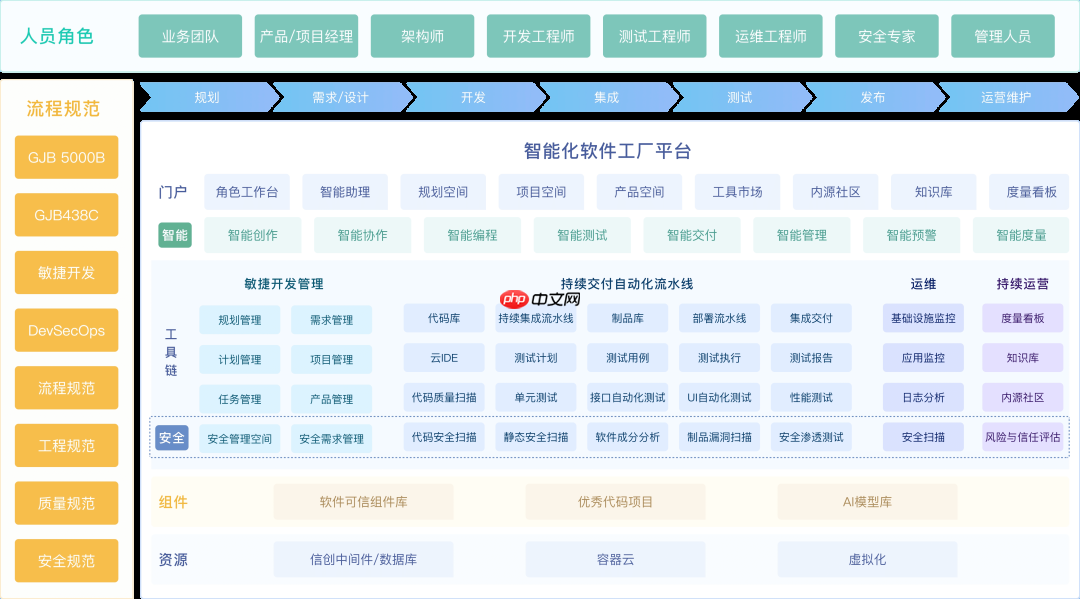
Task: Select 安全渗透测试 in the security row
Action: (813, 436)
